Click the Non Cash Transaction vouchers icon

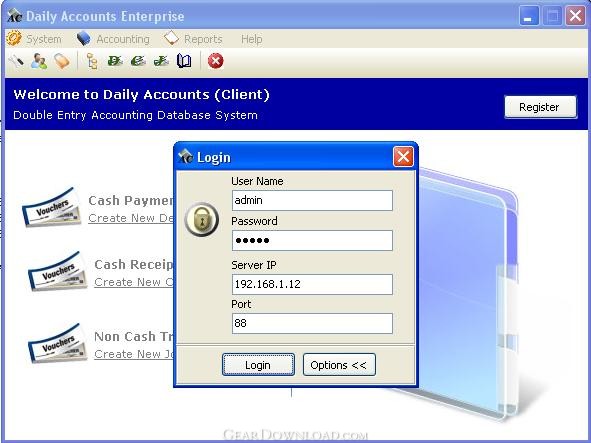[x=57, y=343]
